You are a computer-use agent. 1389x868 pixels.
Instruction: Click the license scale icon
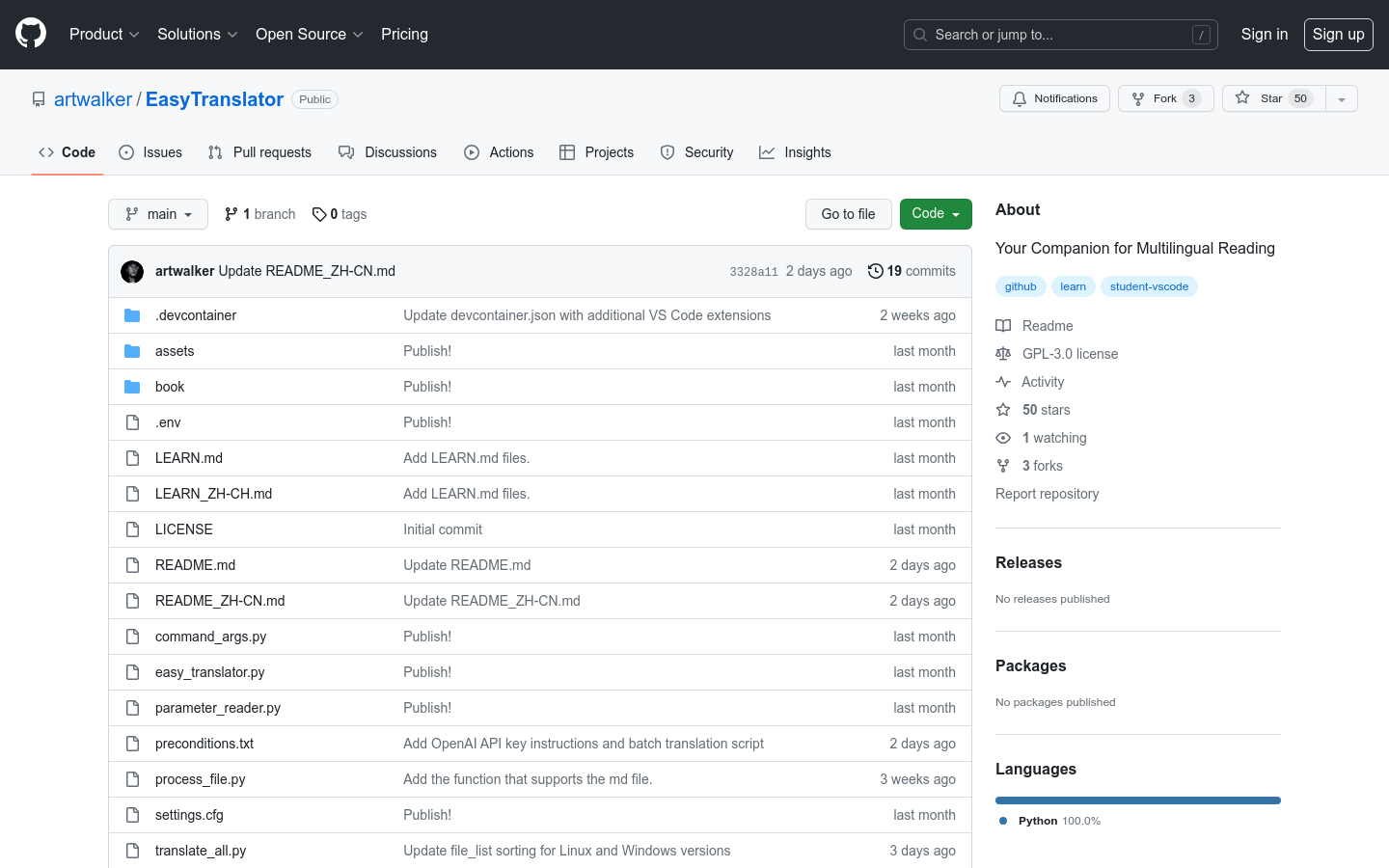tap(1003, 354)
